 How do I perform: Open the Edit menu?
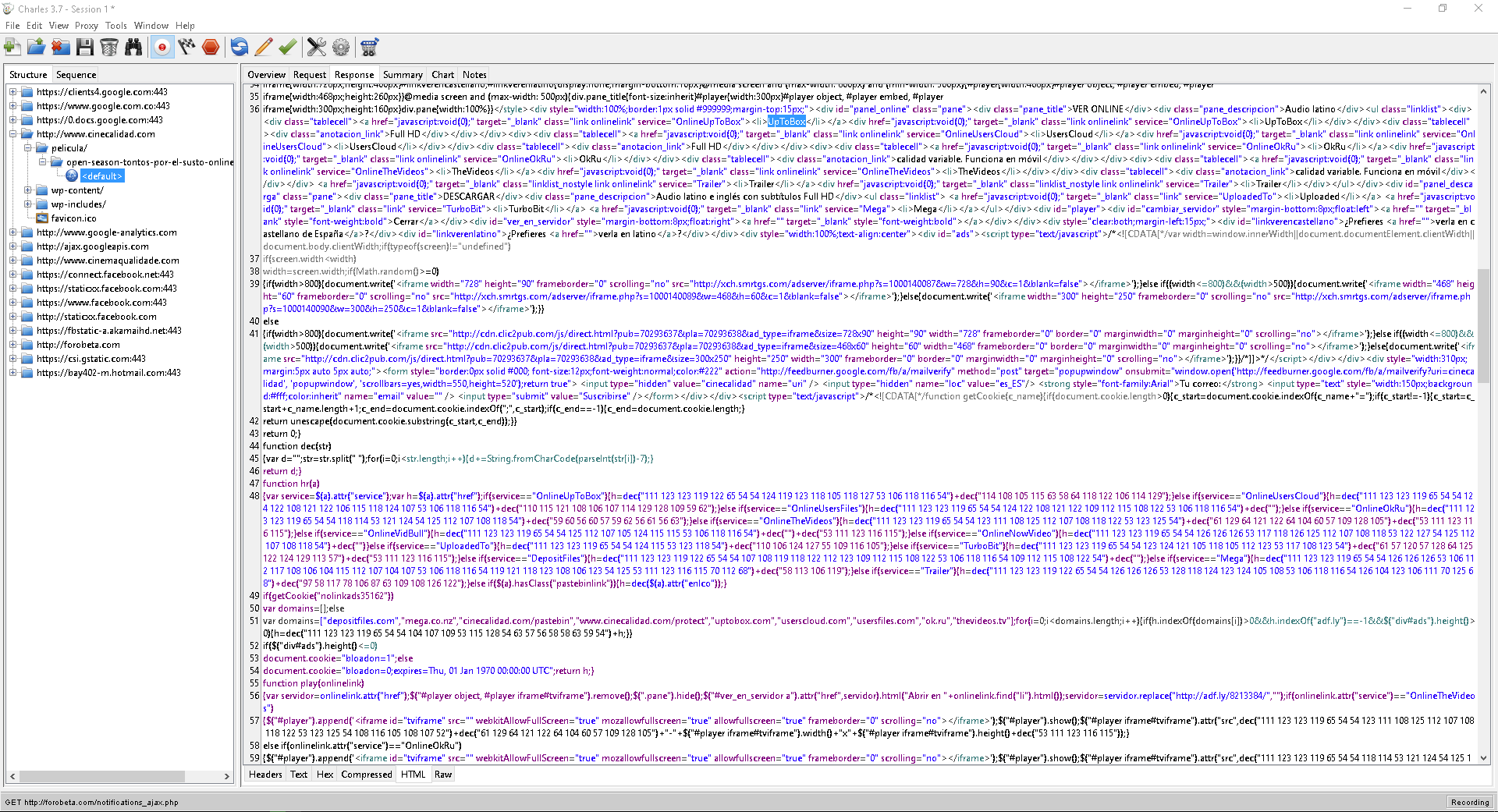point(34,26)
